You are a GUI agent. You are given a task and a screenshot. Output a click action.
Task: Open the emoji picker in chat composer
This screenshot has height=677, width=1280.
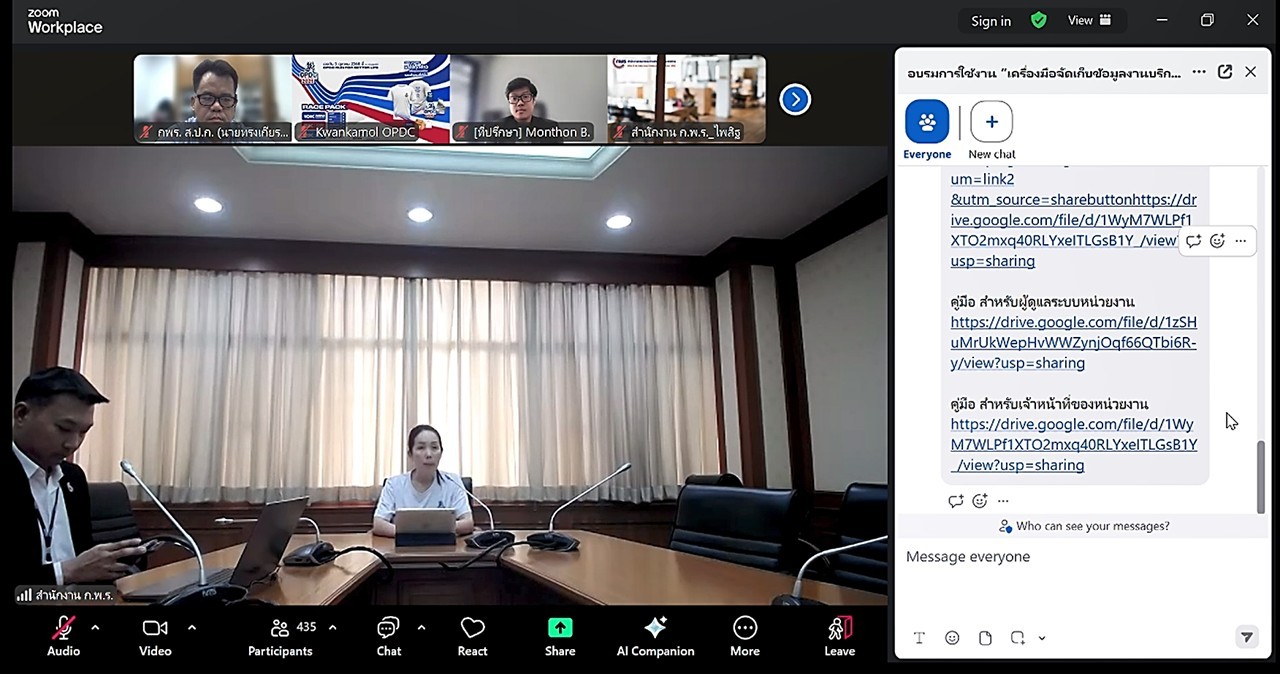(x=952, y=638)
